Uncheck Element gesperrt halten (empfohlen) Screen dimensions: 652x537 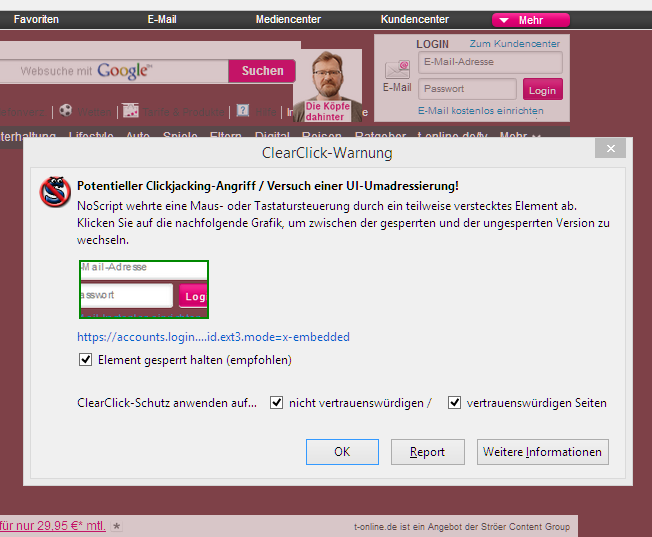(x=85, y=359)
